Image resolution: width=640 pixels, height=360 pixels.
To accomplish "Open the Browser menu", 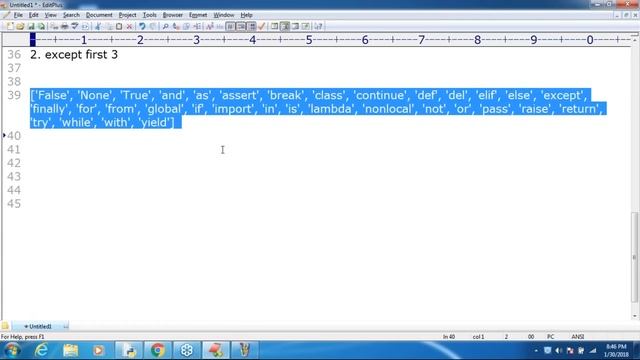I will (x=173, y=15).
